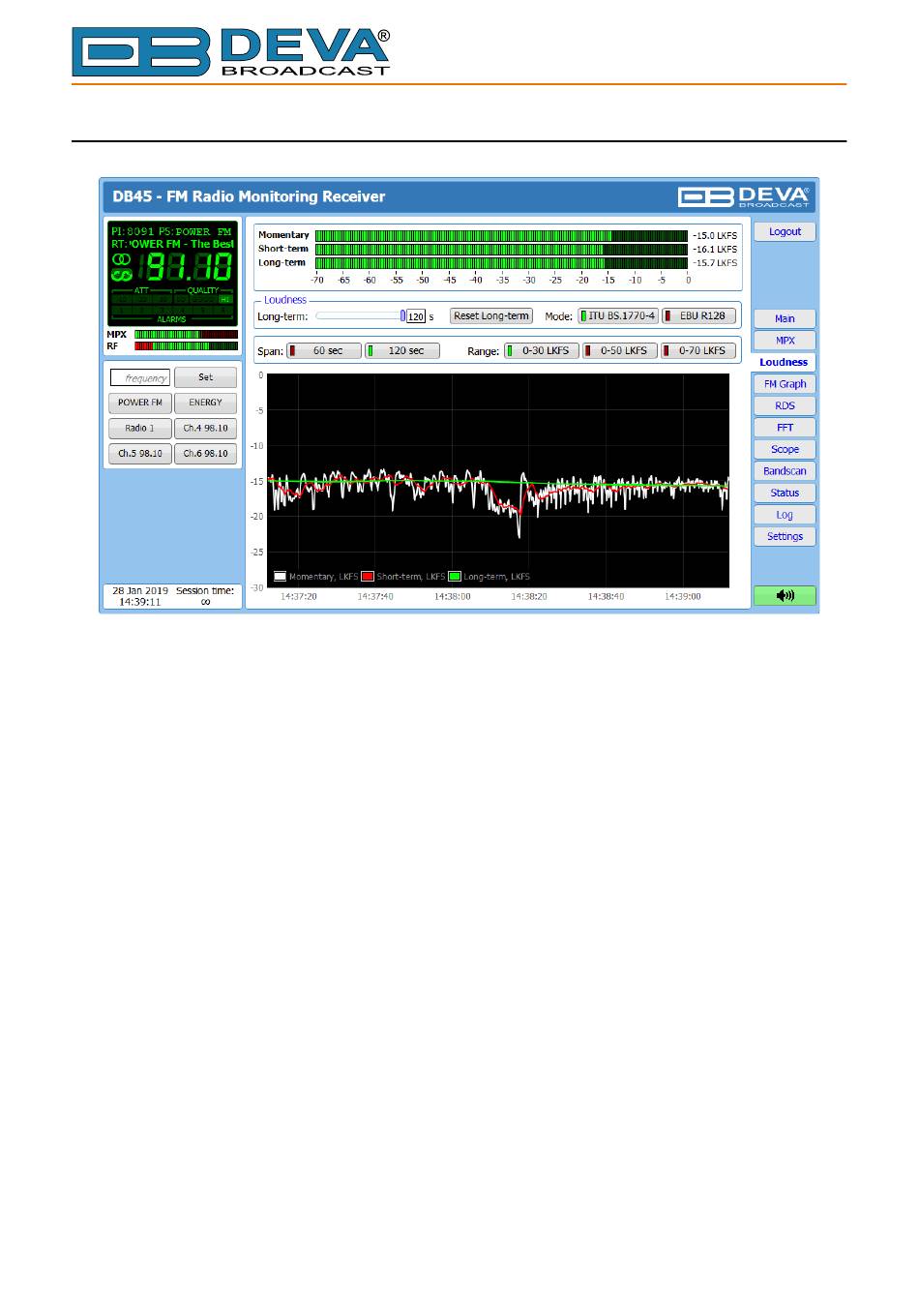Screen dimensions: 919x1316
Task: Click the stereo indicator icon on display
Action: coord(121,259)
